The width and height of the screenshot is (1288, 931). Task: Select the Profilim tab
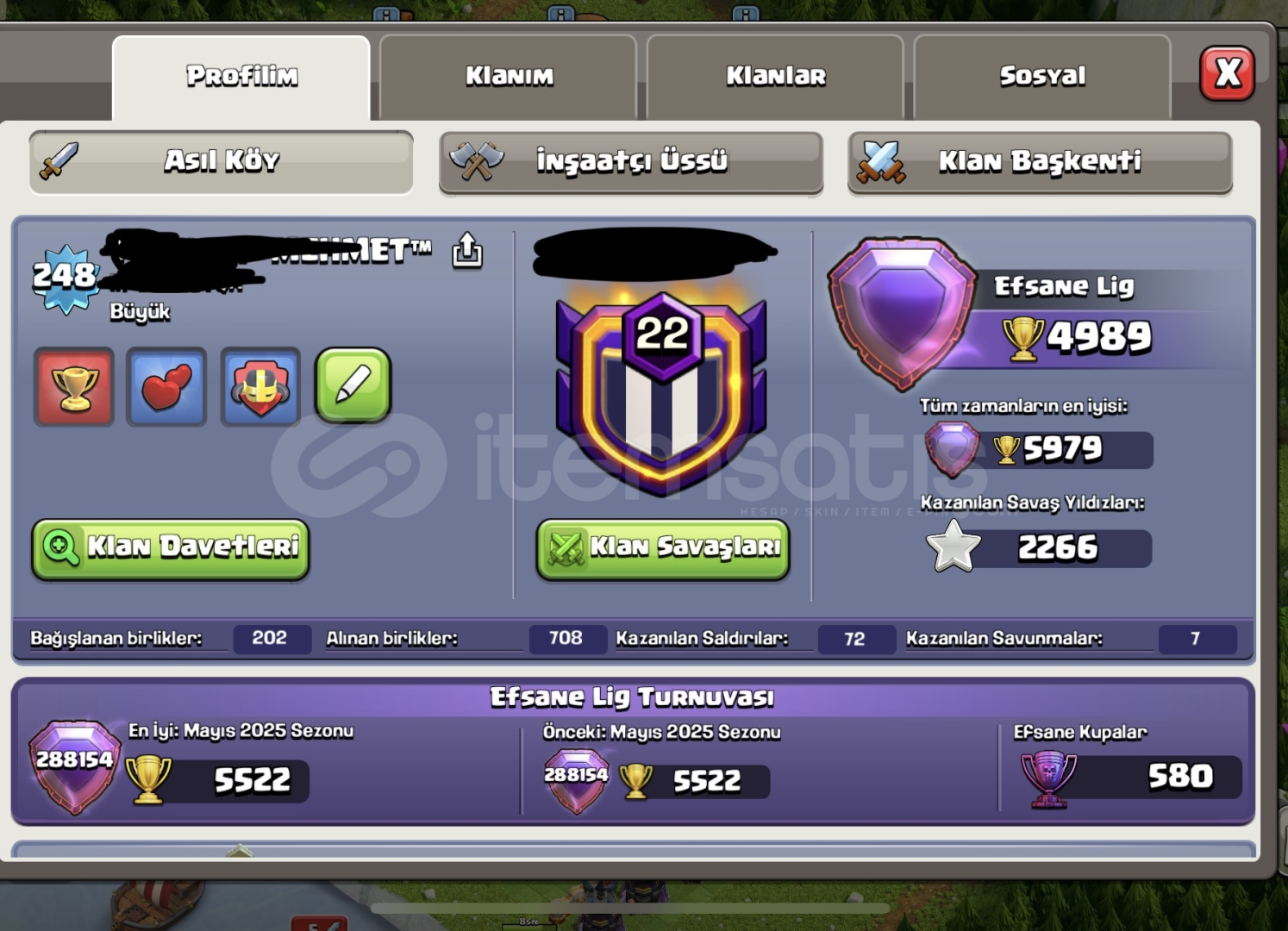click(x=241, y=76)
